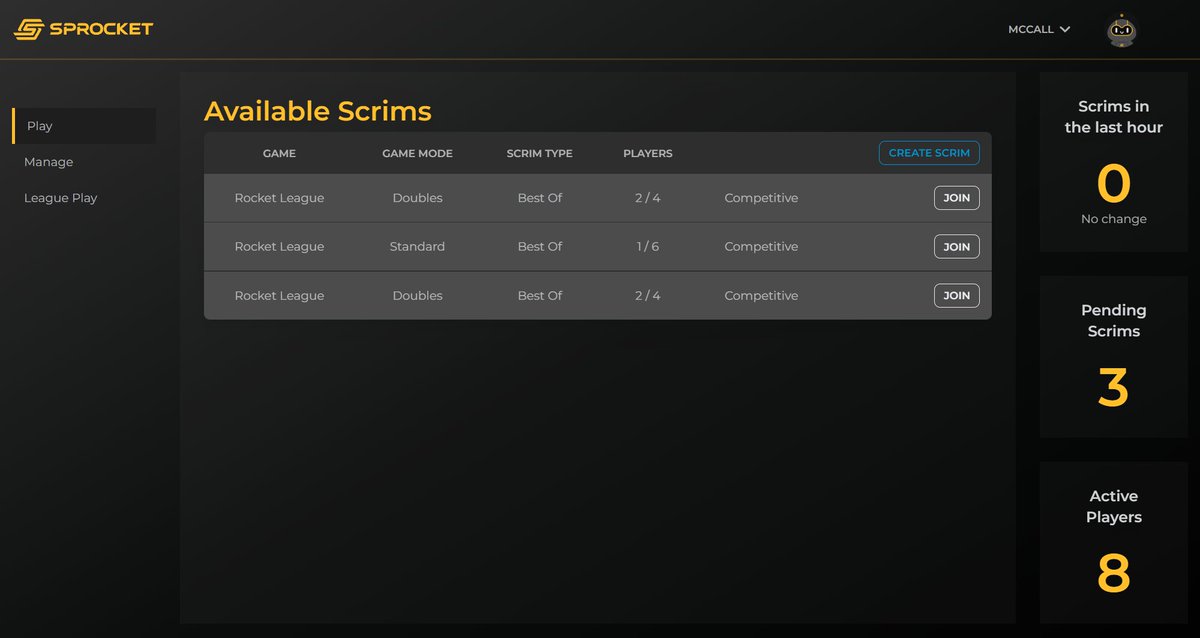The height and width of the screenshot is (638, 1200).
Task: Expand the MCCALL user dropdown
Action: click(1039, 30)
